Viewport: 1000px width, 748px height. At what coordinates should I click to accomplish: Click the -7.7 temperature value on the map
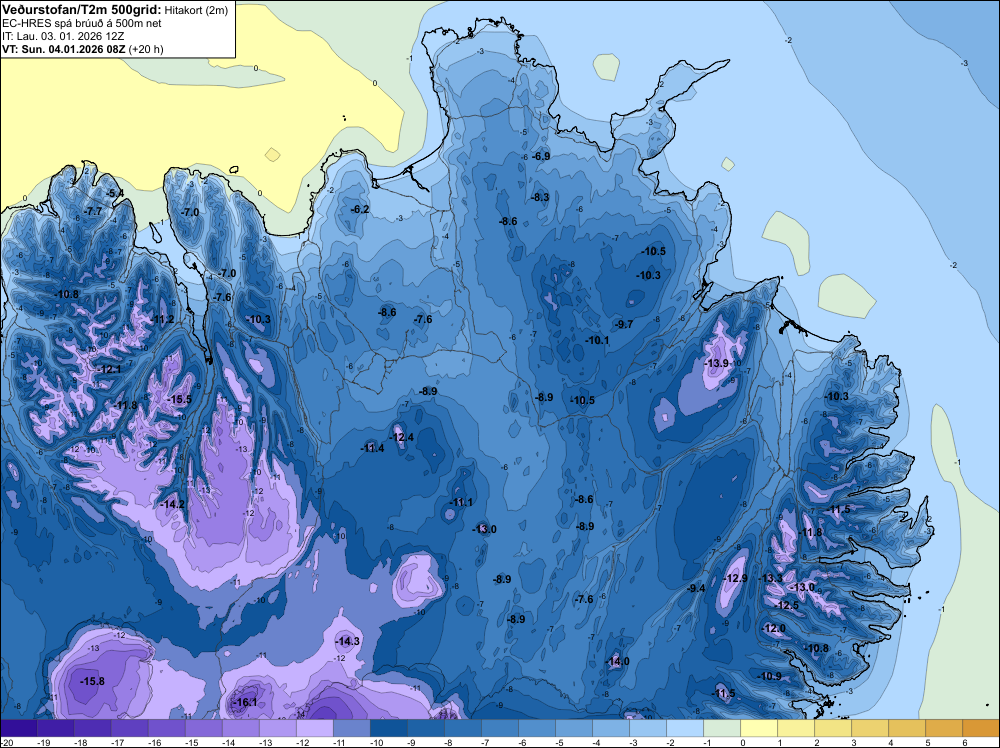pyautogui.click(x=93, y=211)
